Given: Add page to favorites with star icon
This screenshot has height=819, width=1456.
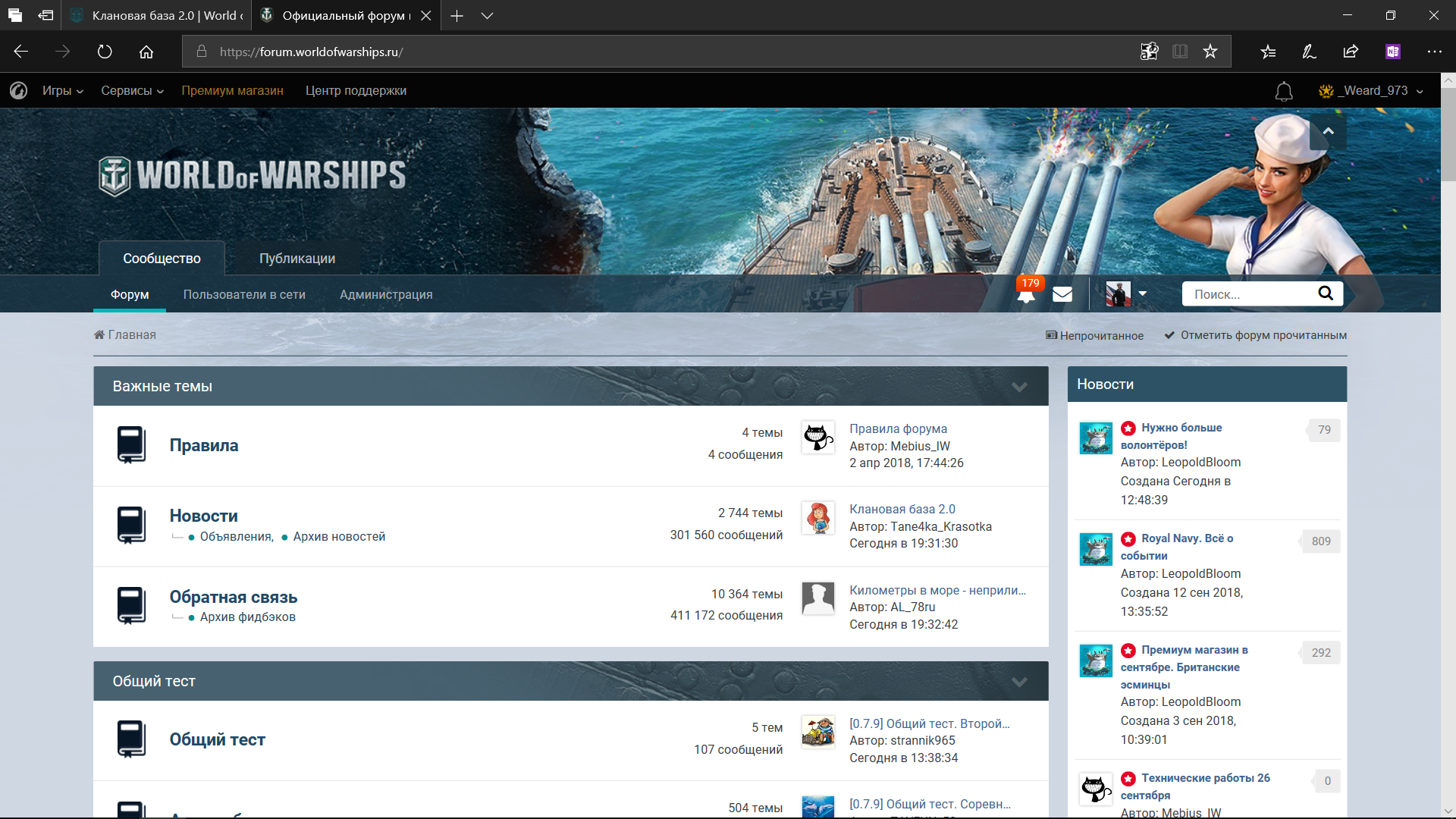Looking at the screenshot, I should [1210, 52].
